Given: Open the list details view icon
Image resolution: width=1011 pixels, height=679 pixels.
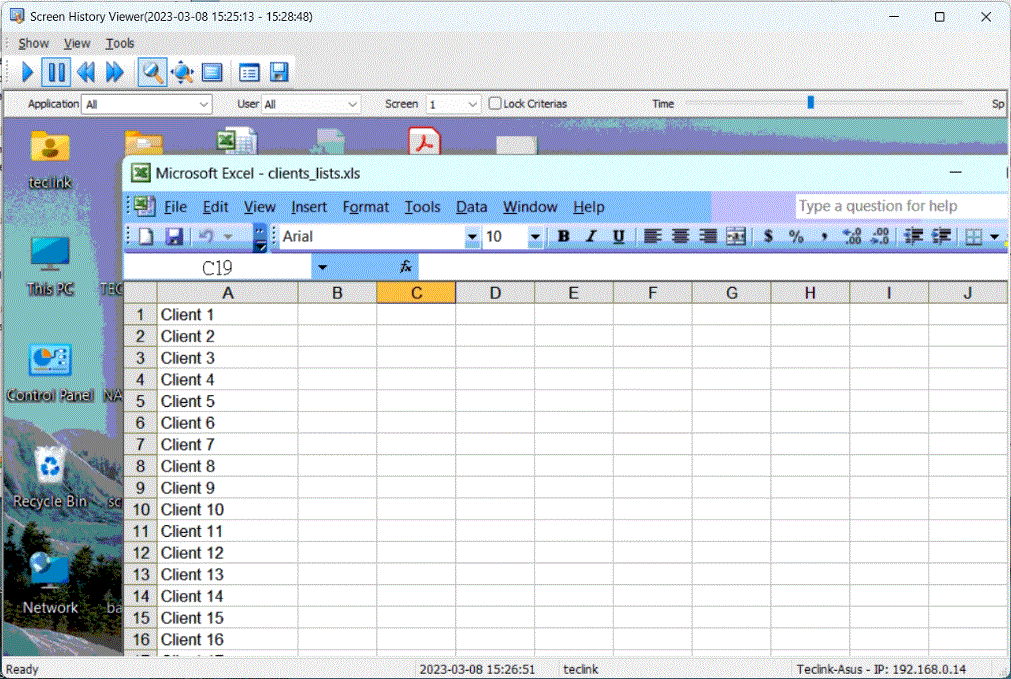Looking at the screenshot, I should coord(249,72).
